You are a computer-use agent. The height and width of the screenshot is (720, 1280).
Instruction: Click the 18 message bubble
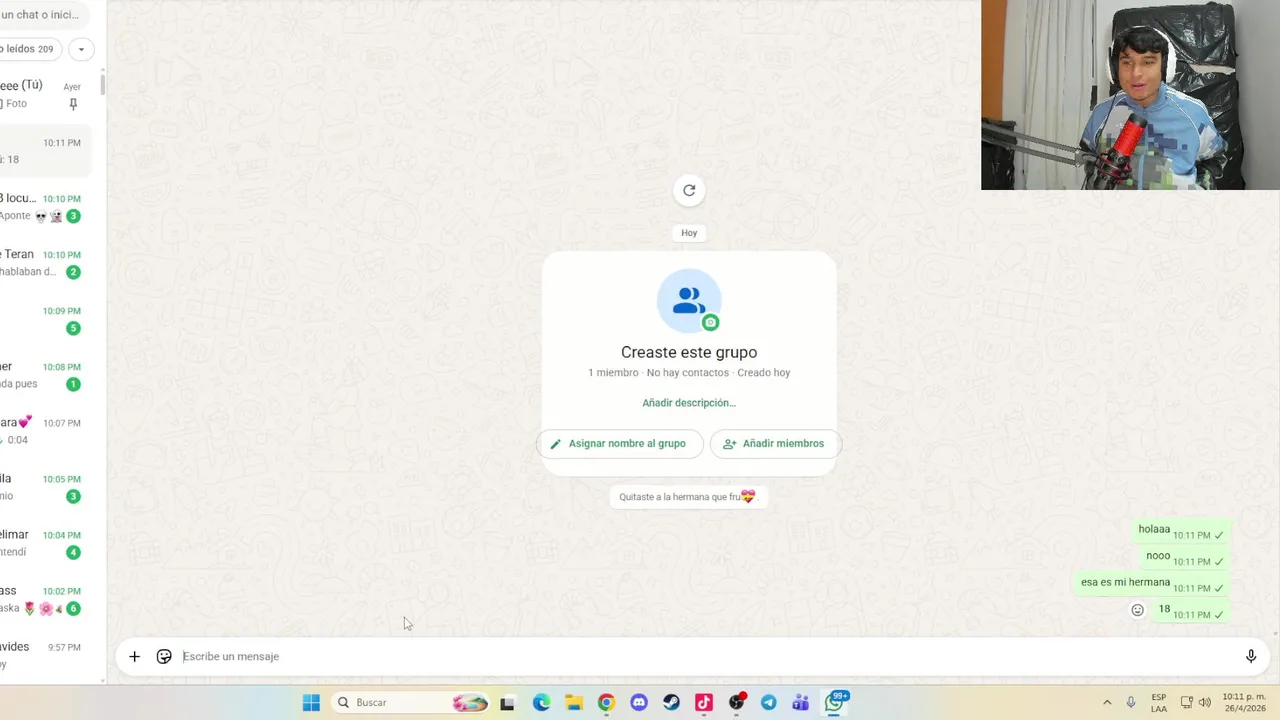1191,610
